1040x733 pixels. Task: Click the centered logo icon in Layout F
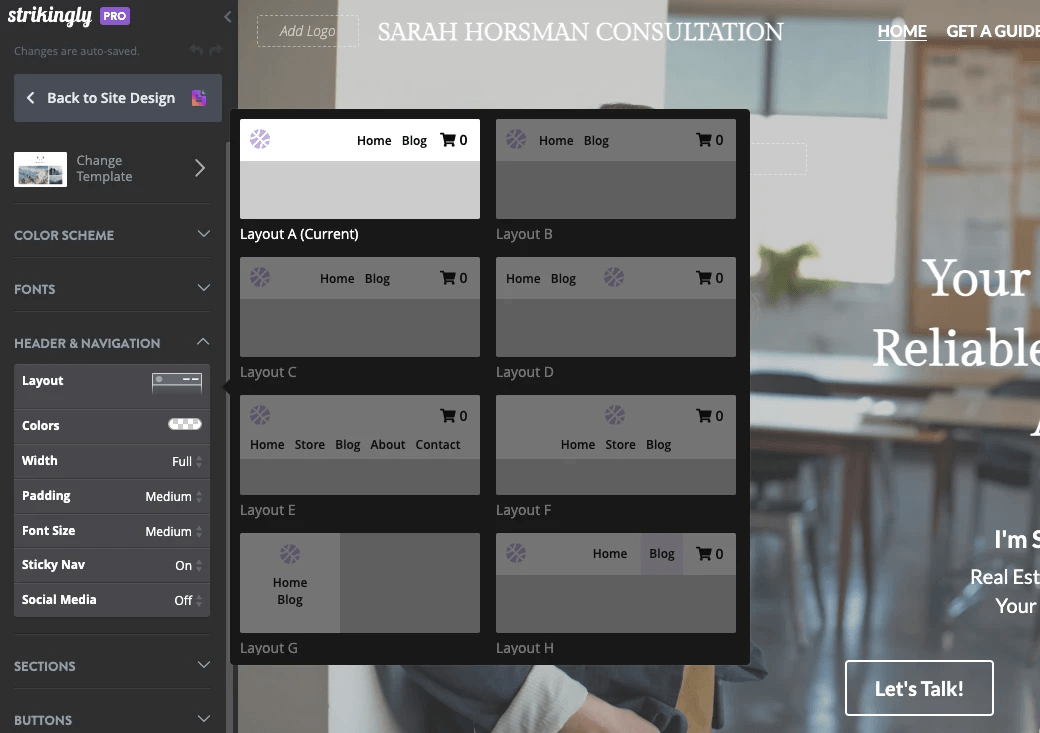615,415
